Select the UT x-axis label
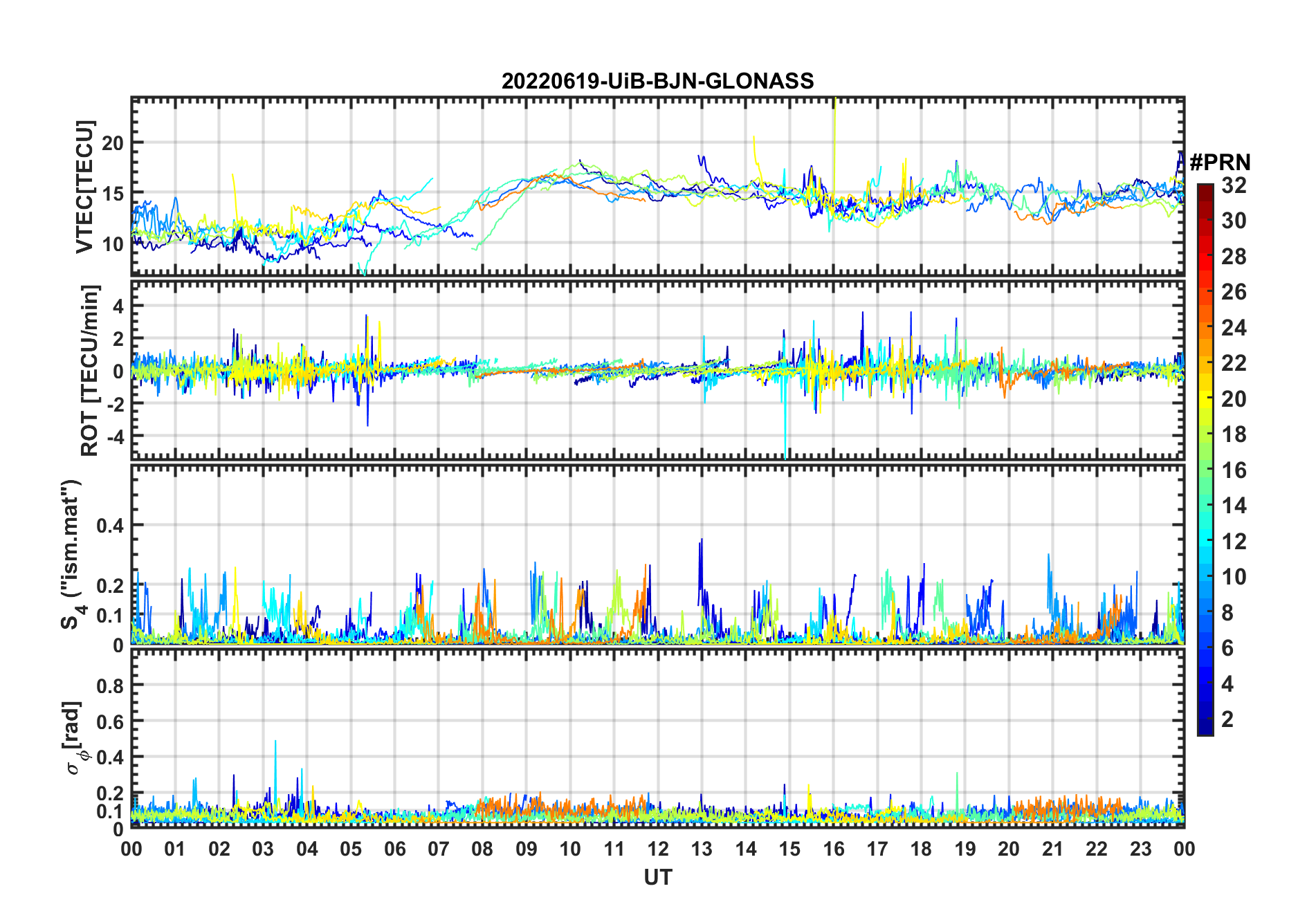This screenshot has width=1316, height=920. pyautogui.click(x=657, y=878)
